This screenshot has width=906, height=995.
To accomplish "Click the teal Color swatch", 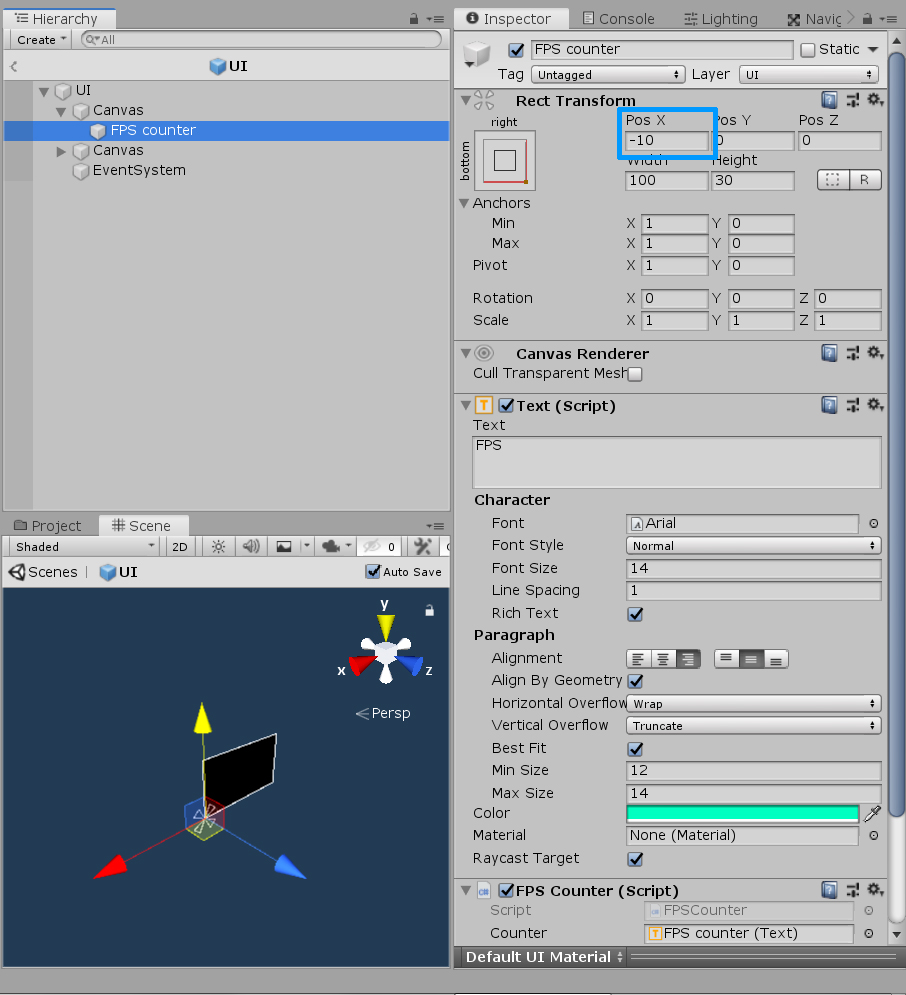I will point(742,813).
